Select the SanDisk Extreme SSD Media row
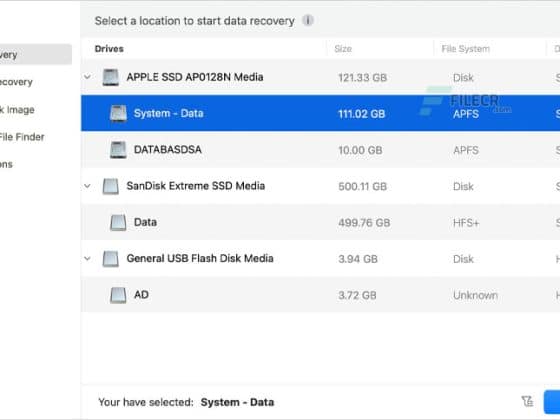560x420 pixels. point(320,186)
